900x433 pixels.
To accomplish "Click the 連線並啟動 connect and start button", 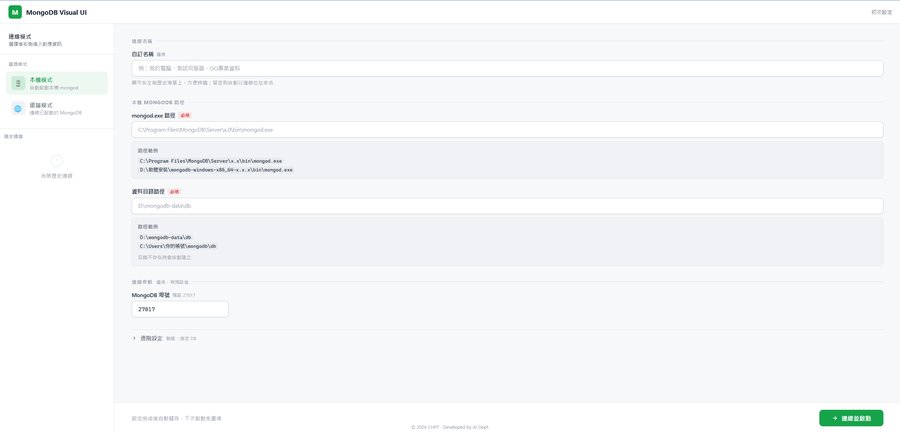I will pos(851,418).
